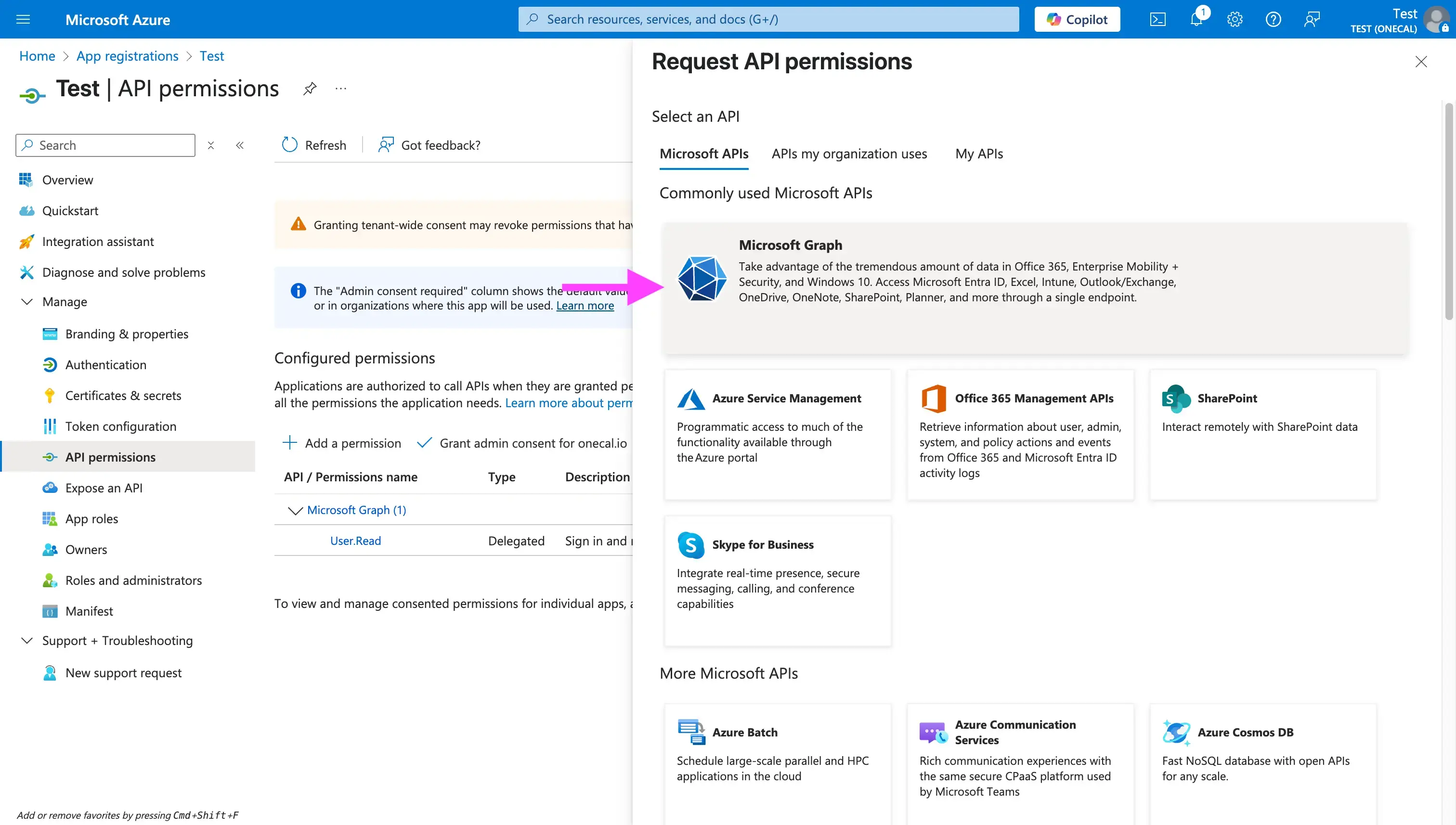
Task: Open the User.Read permission link
Action: [355, 541]
